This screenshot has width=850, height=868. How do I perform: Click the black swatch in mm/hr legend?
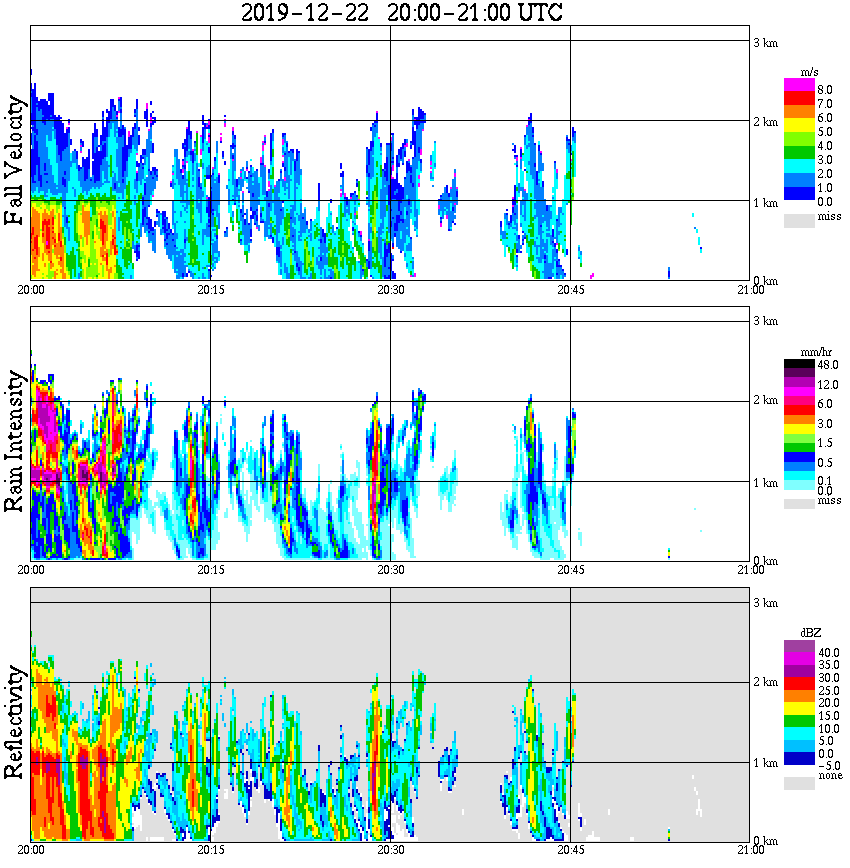(799, 364)
